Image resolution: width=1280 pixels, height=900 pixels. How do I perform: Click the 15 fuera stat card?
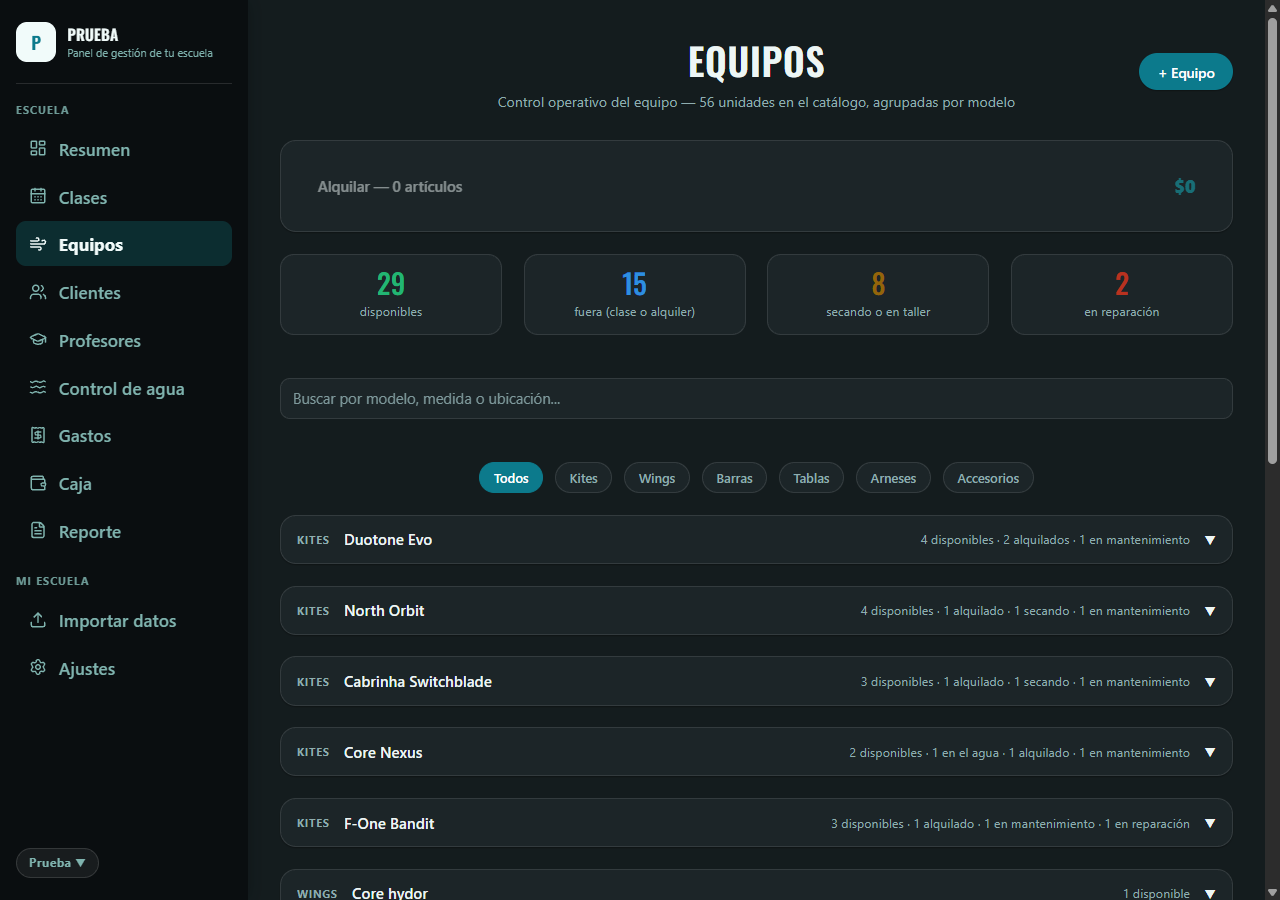[634, 294]
